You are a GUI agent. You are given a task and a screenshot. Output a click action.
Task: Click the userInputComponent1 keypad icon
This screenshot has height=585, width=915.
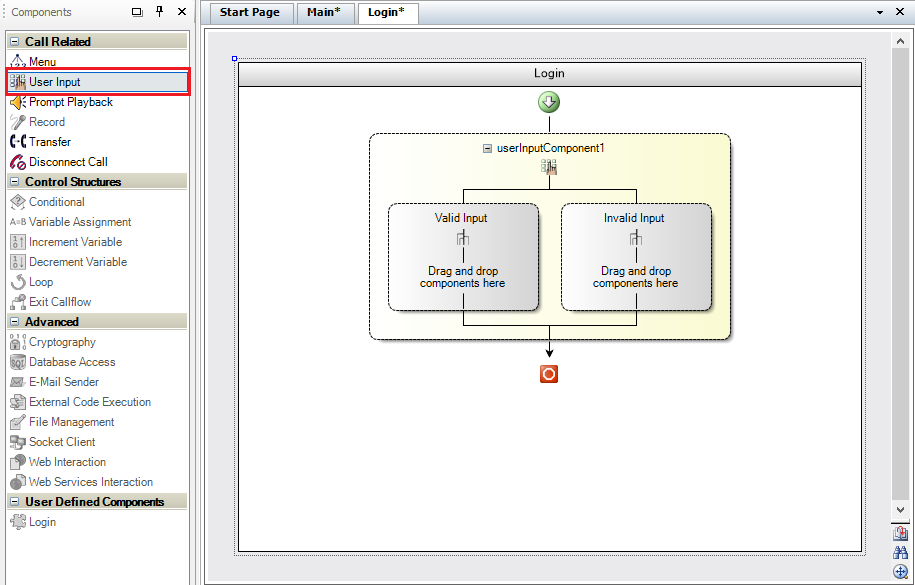(549, 167)
